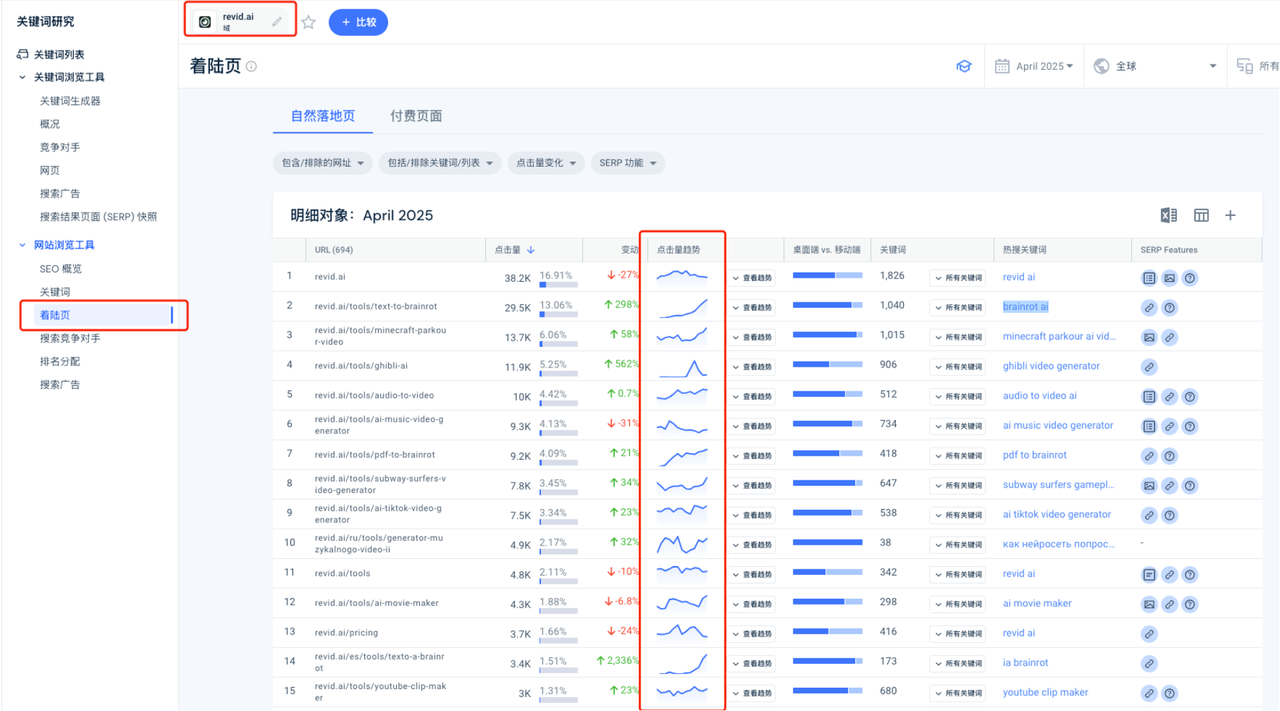Click question-mark SERP icon in text-to-brainrot row
This screenshot has width=1280, height=711.
click(x=1169, y=308)
